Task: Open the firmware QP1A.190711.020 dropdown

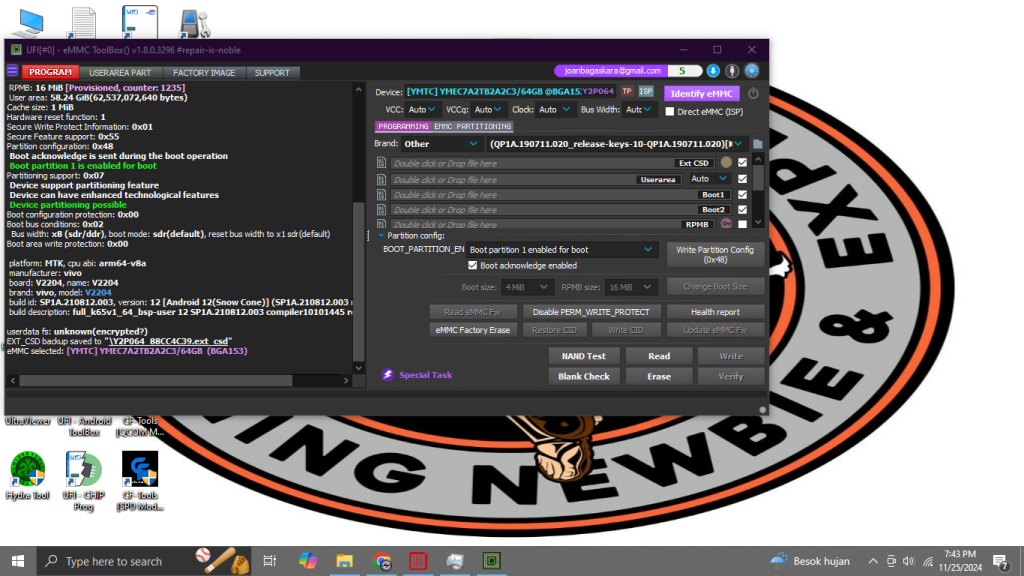Action: pos(616,144)
